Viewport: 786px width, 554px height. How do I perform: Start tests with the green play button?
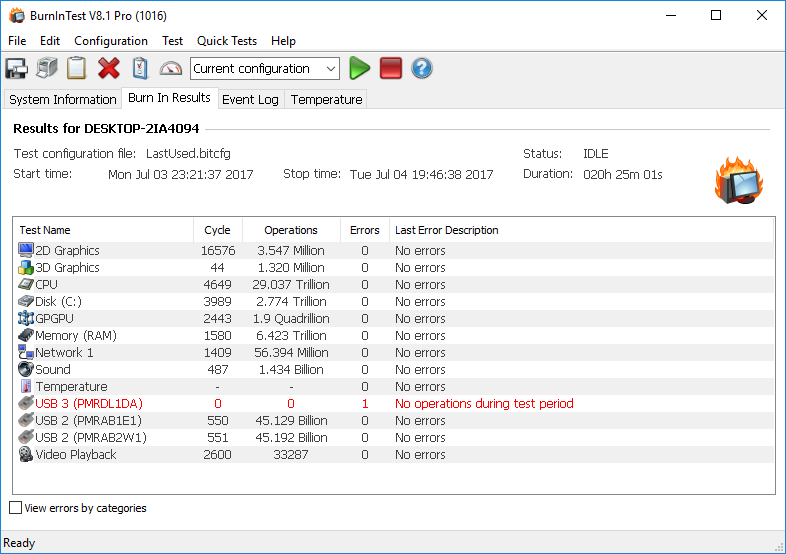[x=359, y=68]
